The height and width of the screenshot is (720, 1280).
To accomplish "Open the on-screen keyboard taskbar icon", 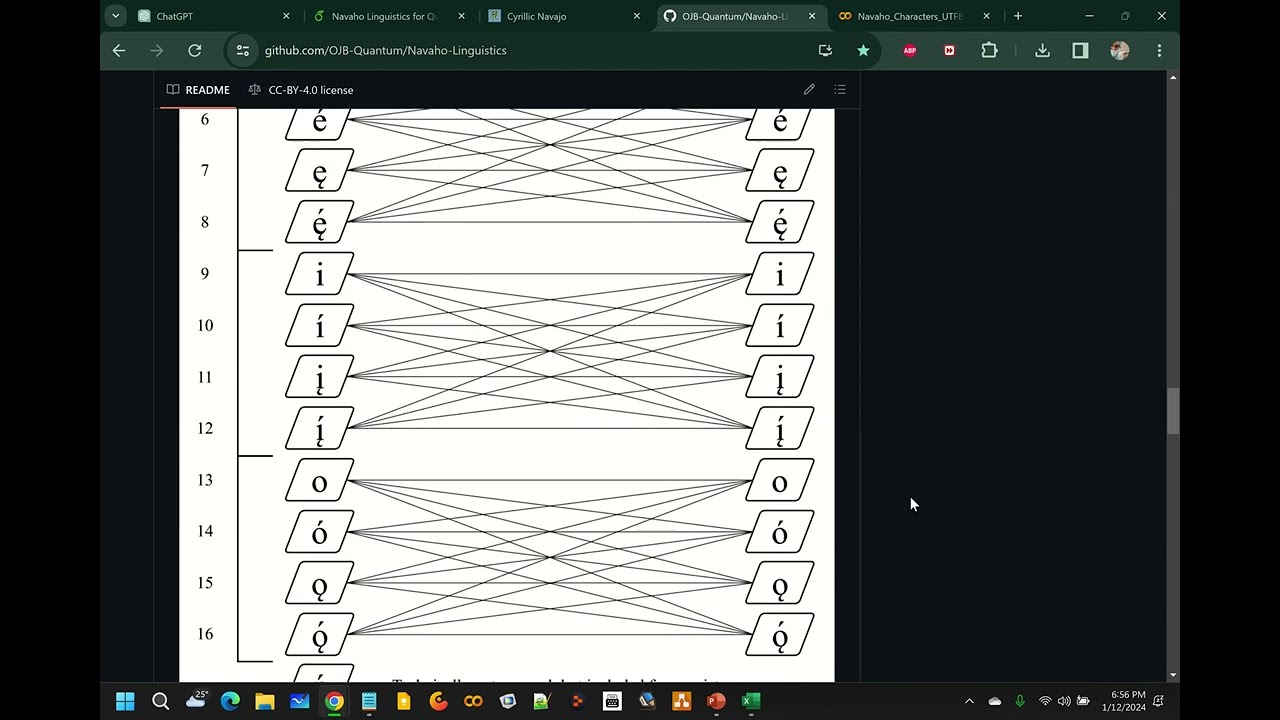I will (x=612, y=701).
